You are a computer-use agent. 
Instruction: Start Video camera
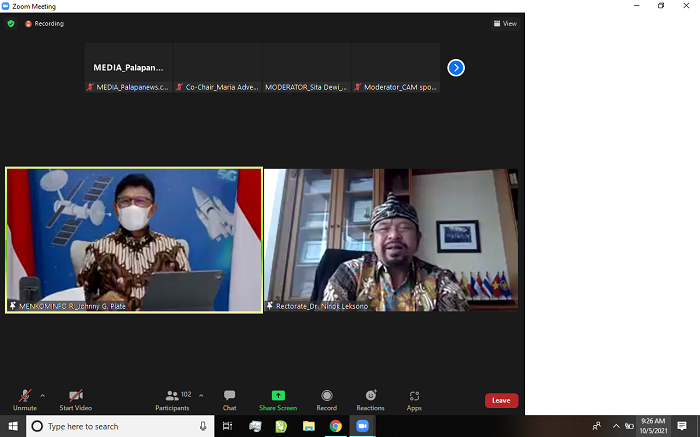point(75,399)
